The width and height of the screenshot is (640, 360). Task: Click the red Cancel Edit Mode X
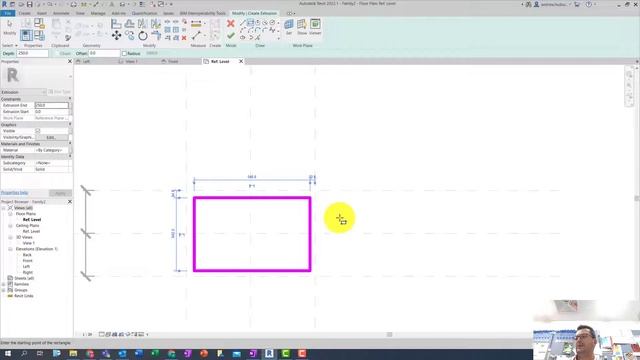coord(231,24)
